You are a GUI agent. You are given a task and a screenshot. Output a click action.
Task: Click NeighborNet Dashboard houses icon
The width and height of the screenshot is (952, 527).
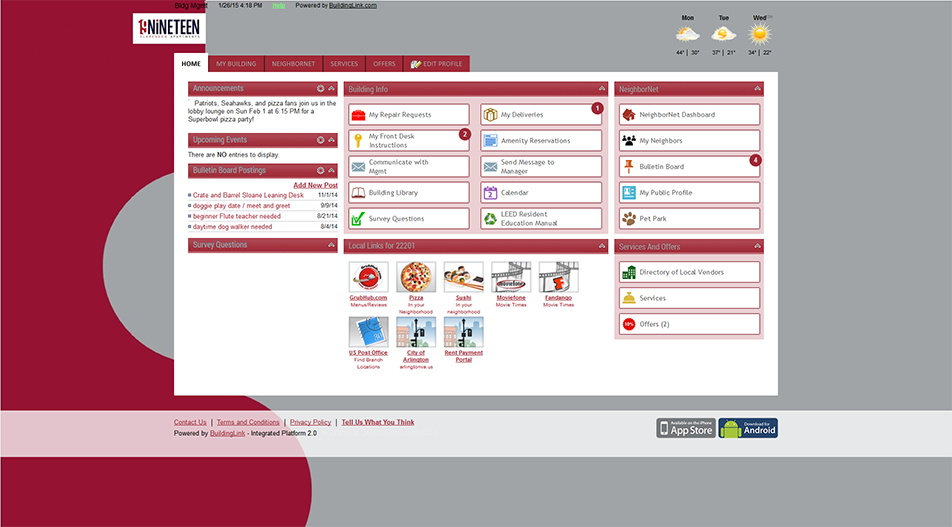(x=629, y=115)
